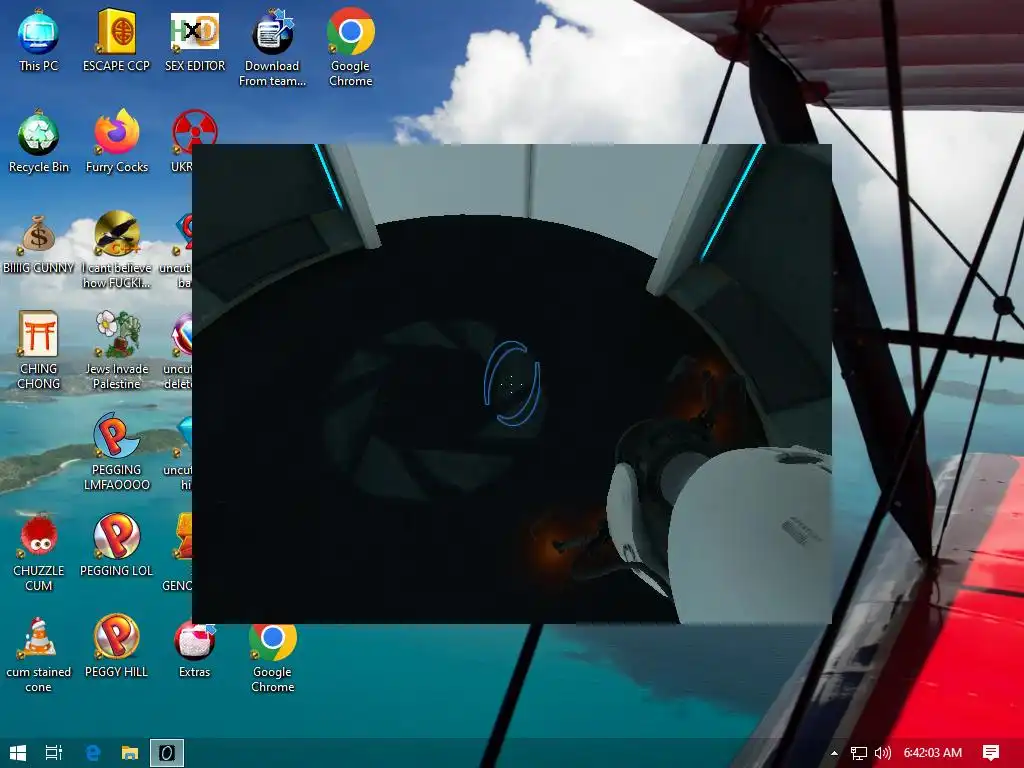The image size is (1024, 768).
Task: Launch Microsoft Edge from the taskbar
Action: click(93, 753)
